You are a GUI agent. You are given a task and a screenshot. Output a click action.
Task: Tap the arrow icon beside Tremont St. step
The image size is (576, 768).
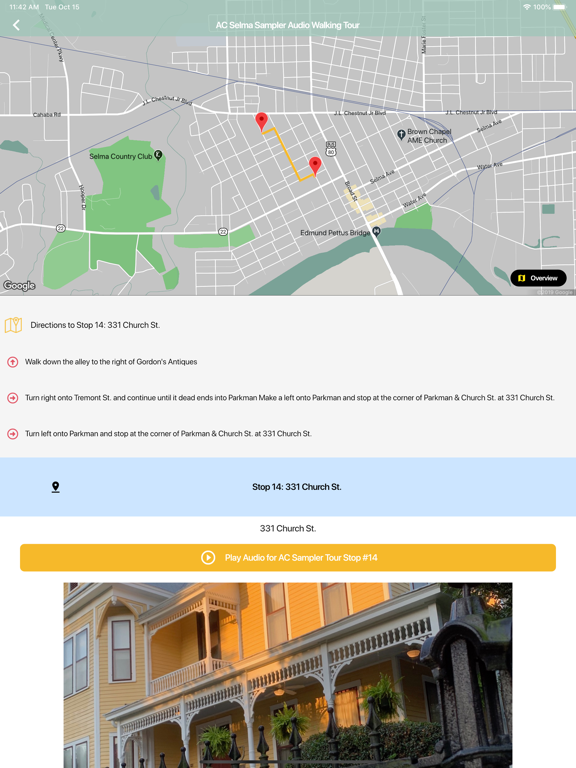pyautogui.click(x=13, y=398)
